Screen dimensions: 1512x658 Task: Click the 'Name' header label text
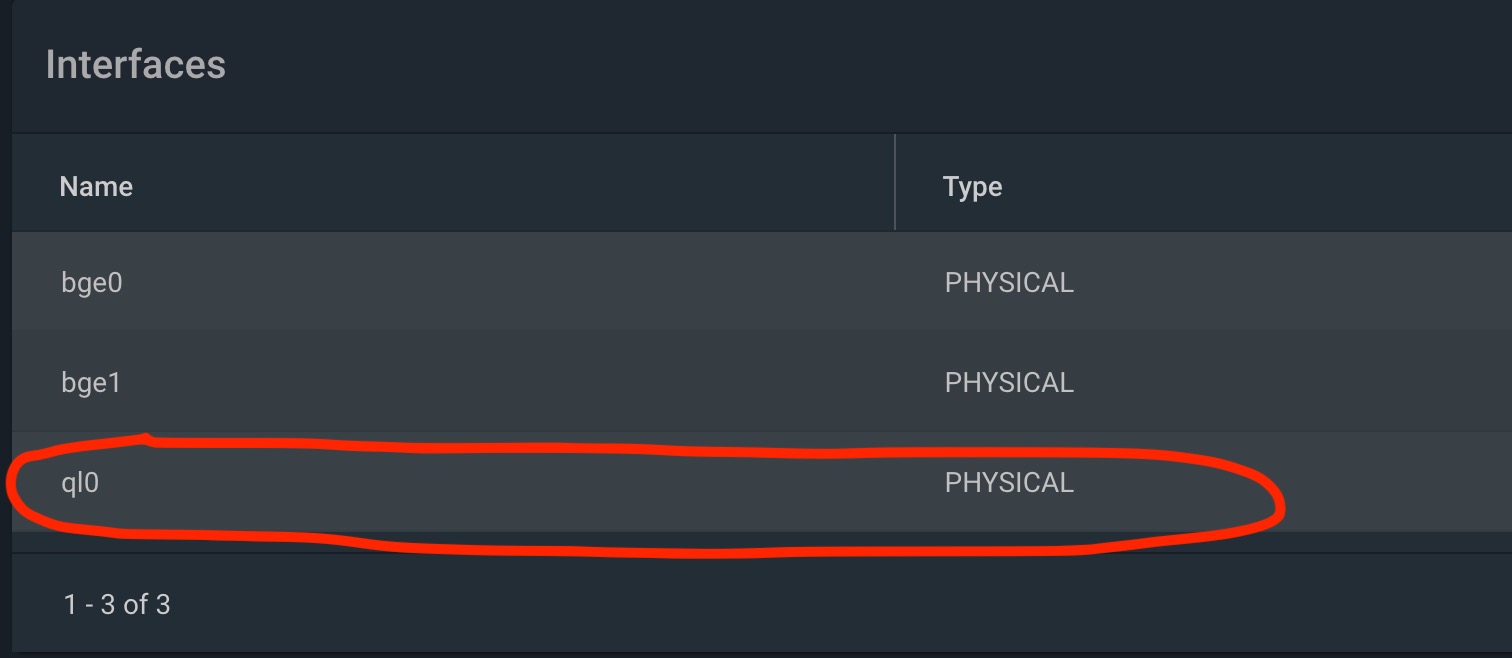point(96,186)
